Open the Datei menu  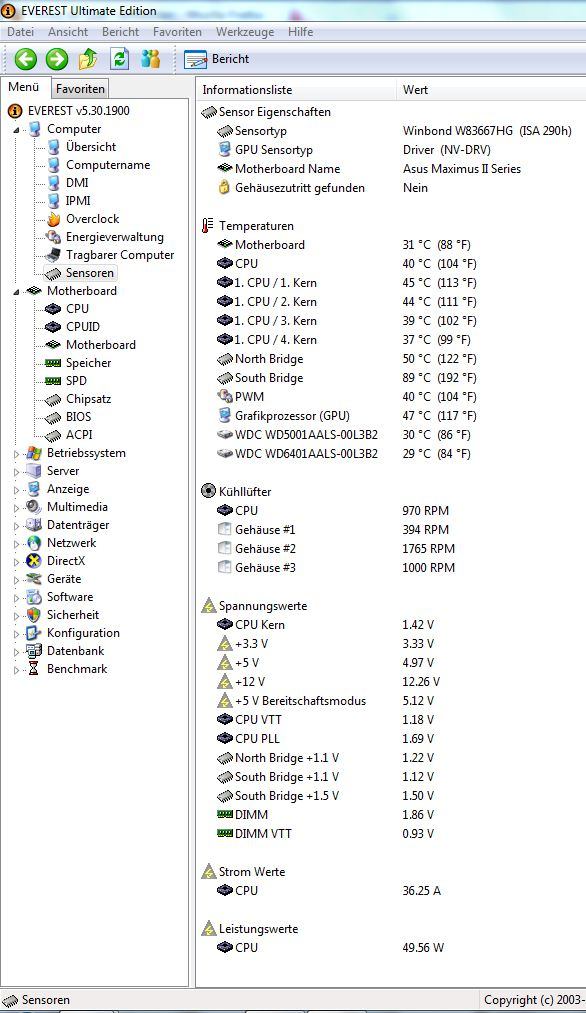point(20,32)
